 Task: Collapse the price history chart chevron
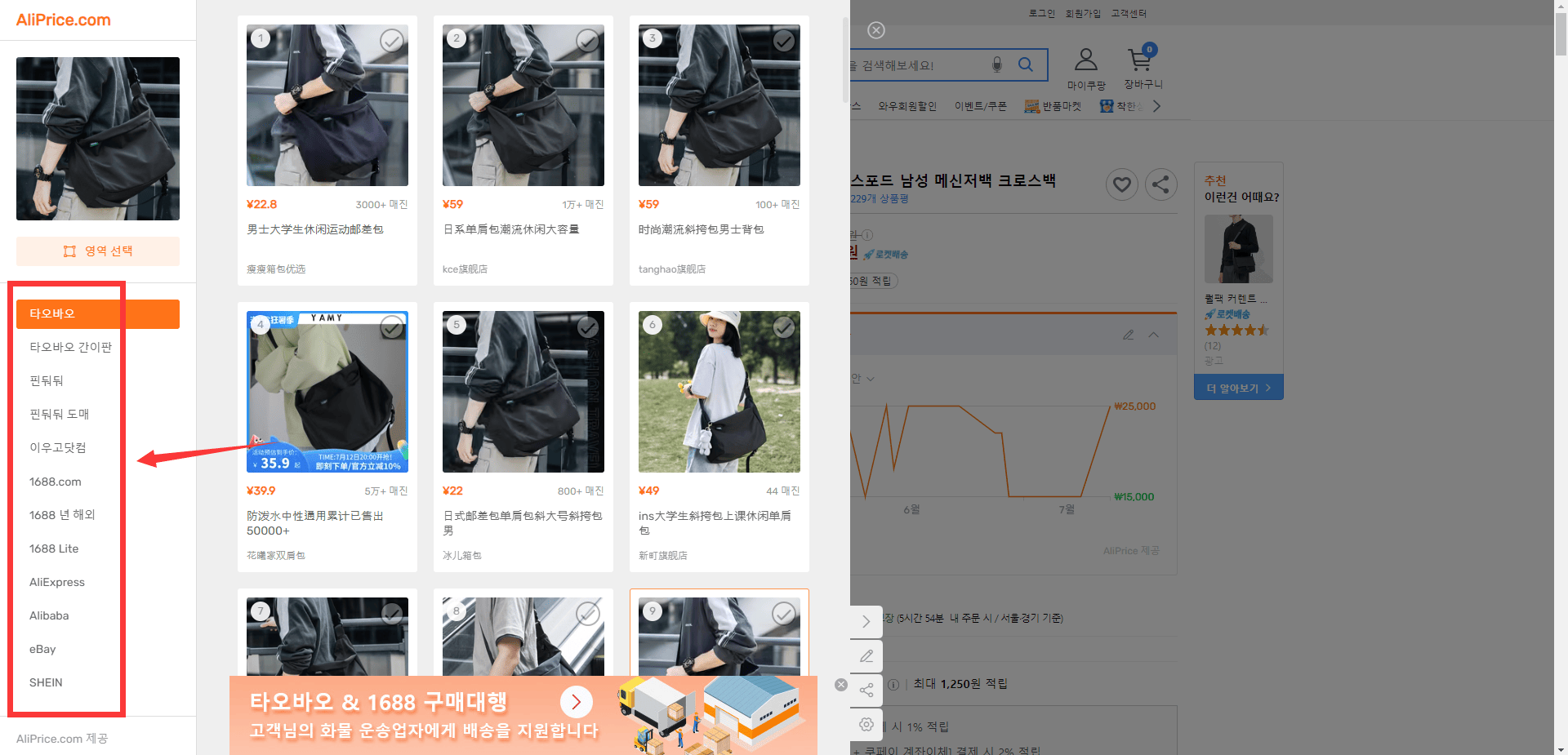point(1153,335)
